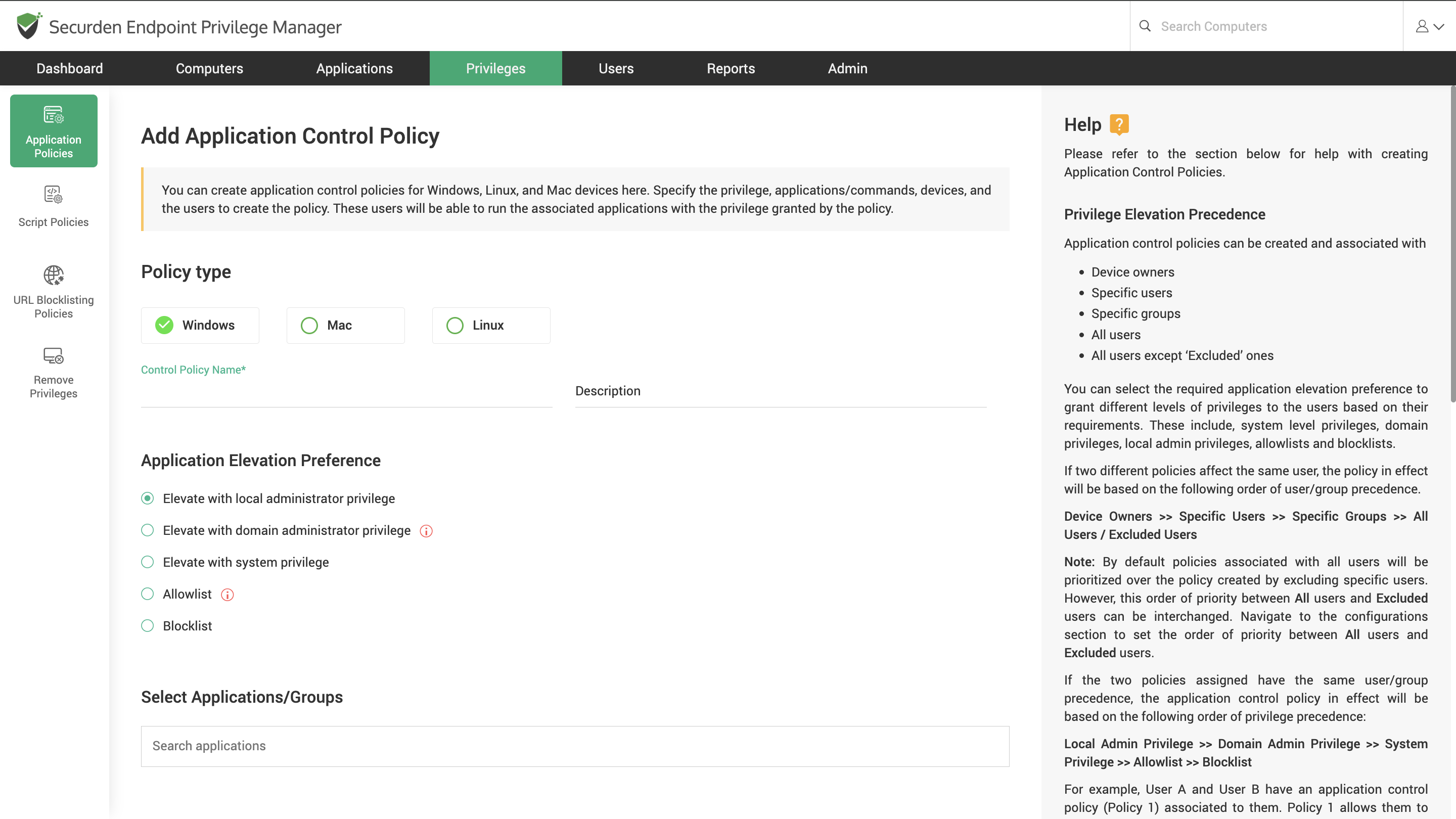Screen dimensions: 1456x819
Task: Open the Applications tab
Action: [354, 68]
